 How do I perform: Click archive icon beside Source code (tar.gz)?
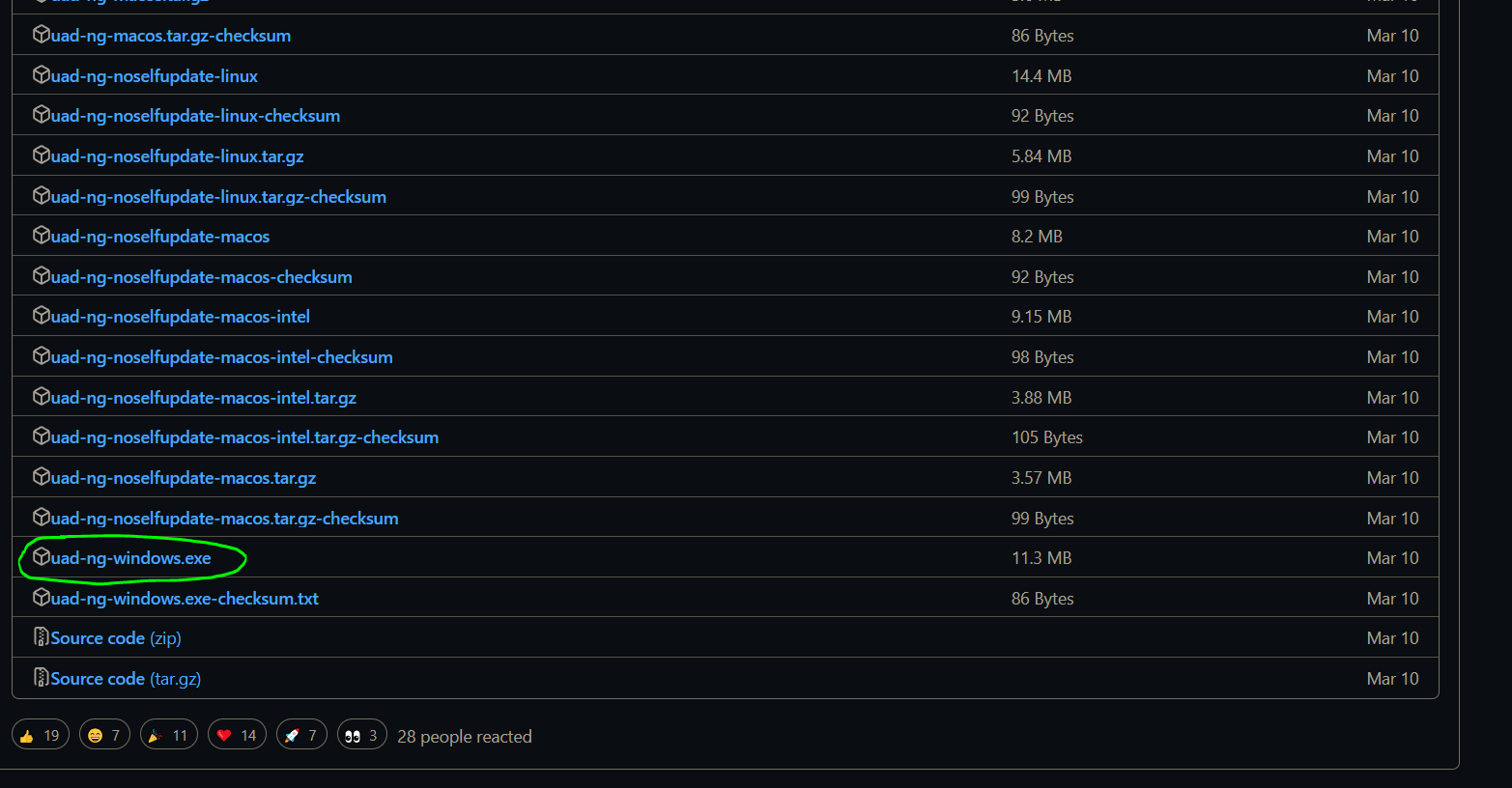click(x=42, y=678)
